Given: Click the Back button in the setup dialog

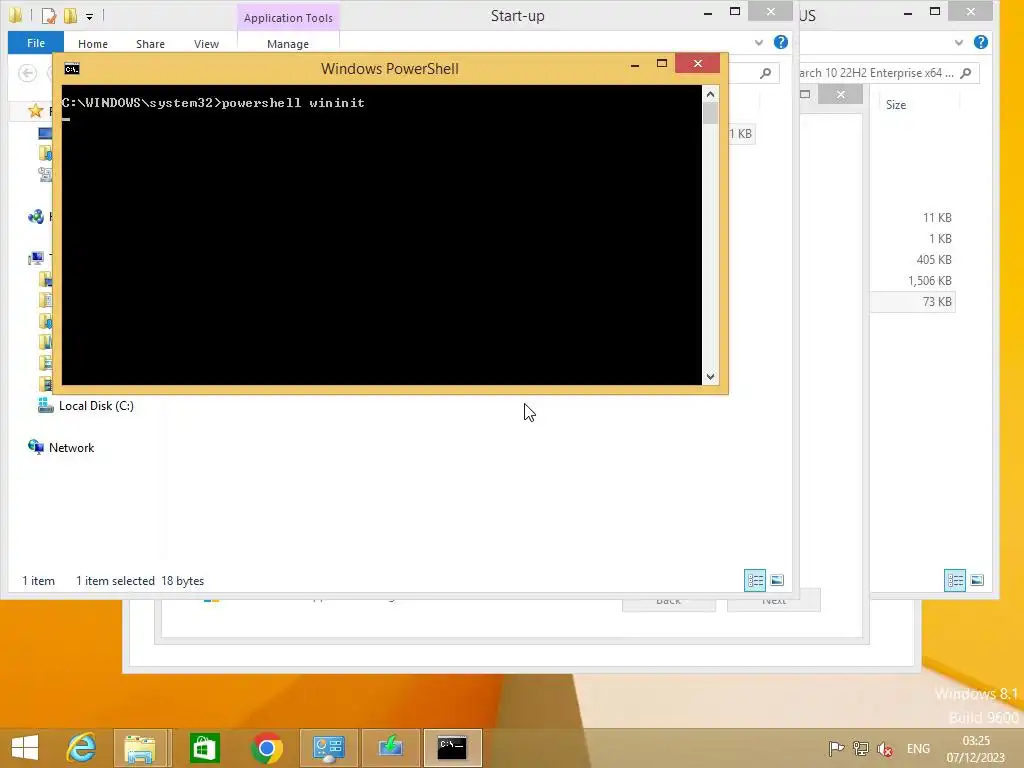Looking at the screenshot, I should [669, 601].
